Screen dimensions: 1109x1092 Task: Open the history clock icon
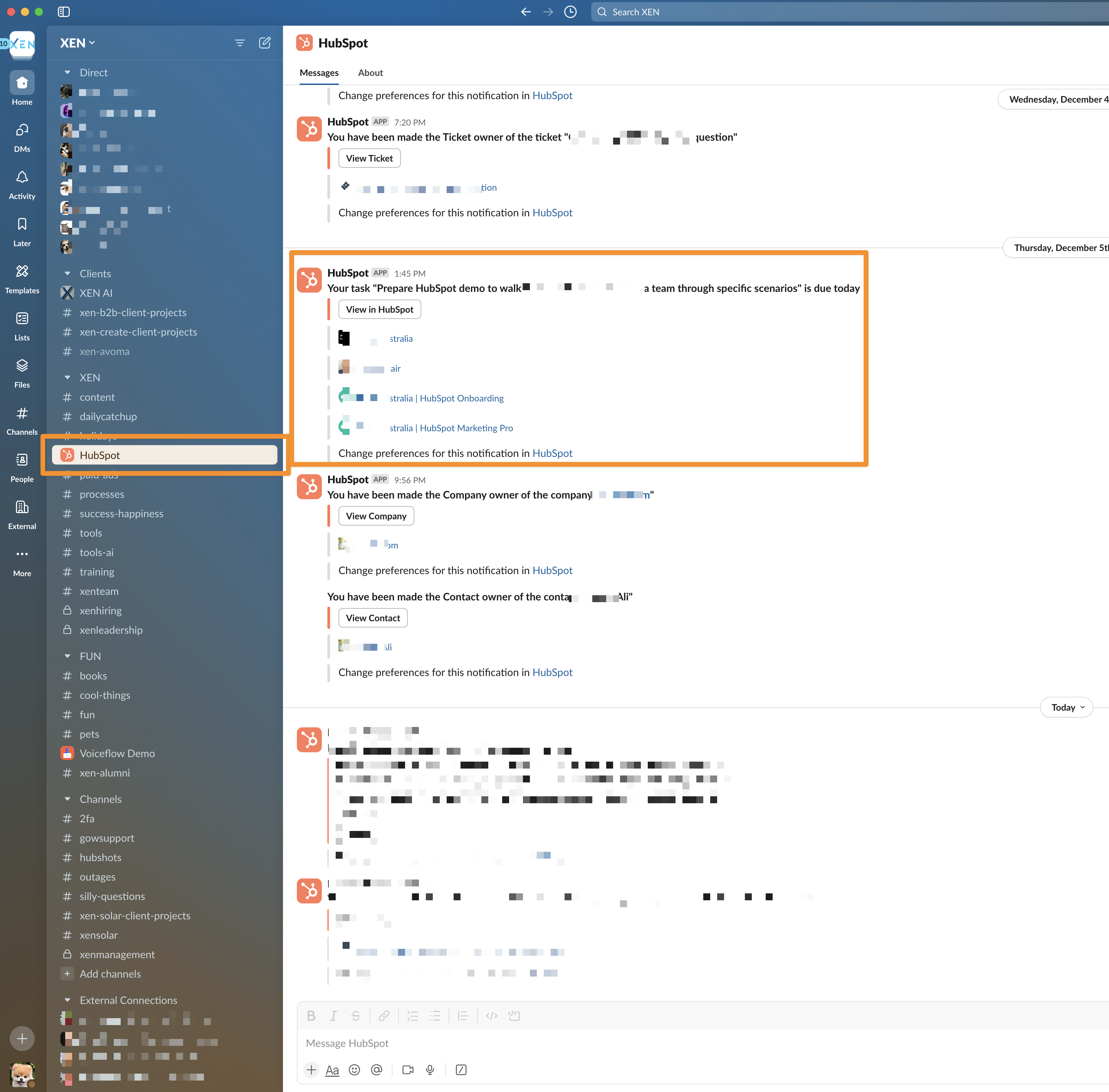[570, 12]
